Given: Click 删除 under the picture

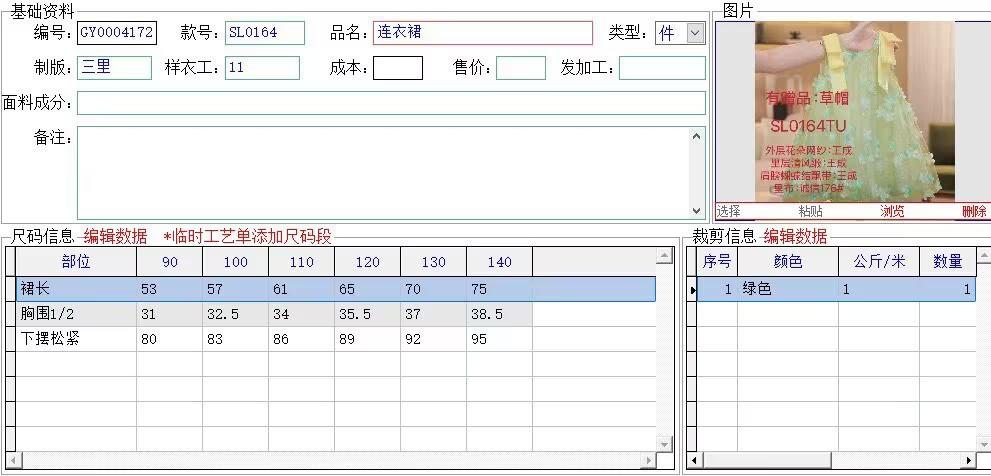Looking at the screenshot, I should pyautogui.click(x=974, y=211).
